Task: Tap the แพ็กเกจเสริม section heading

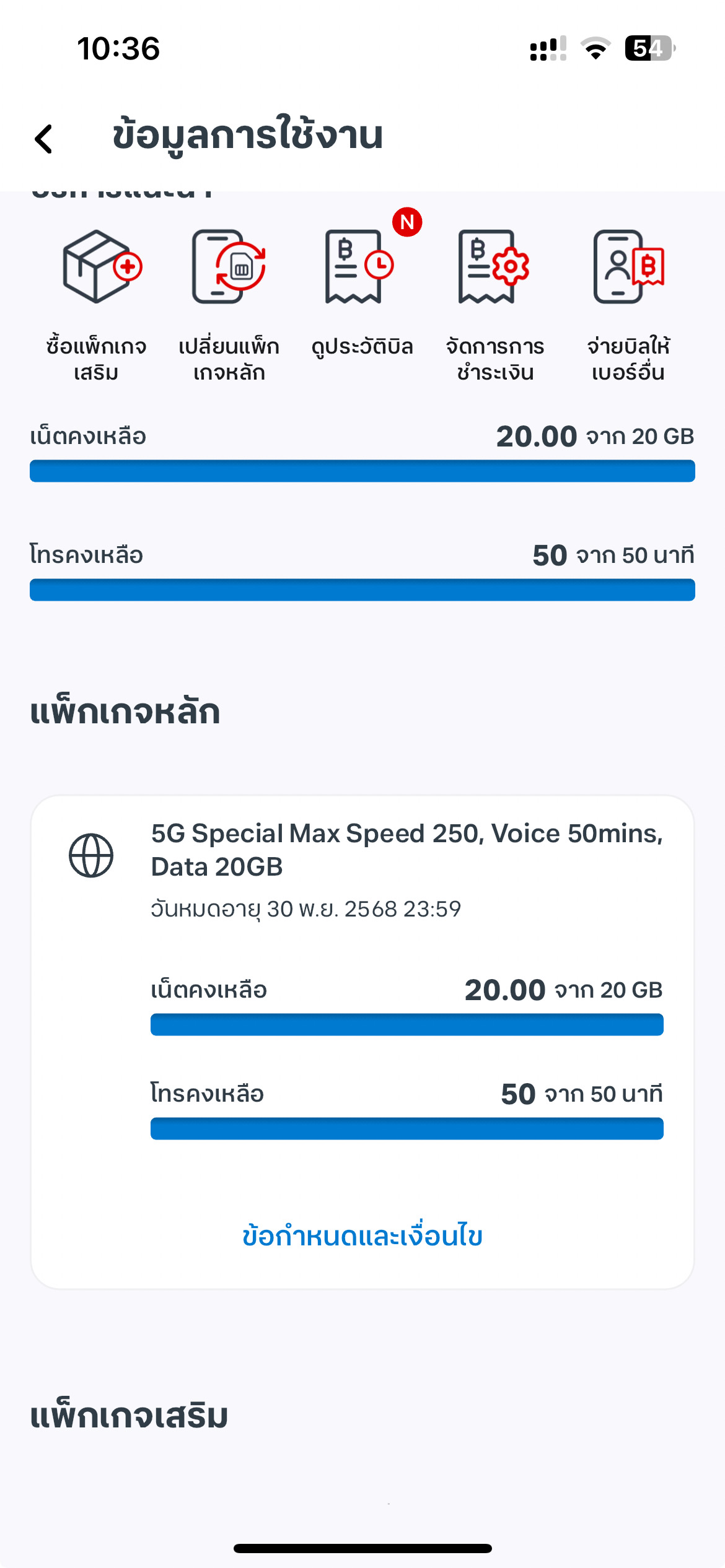Action: pyautogui.click(x=129, y=1416)
